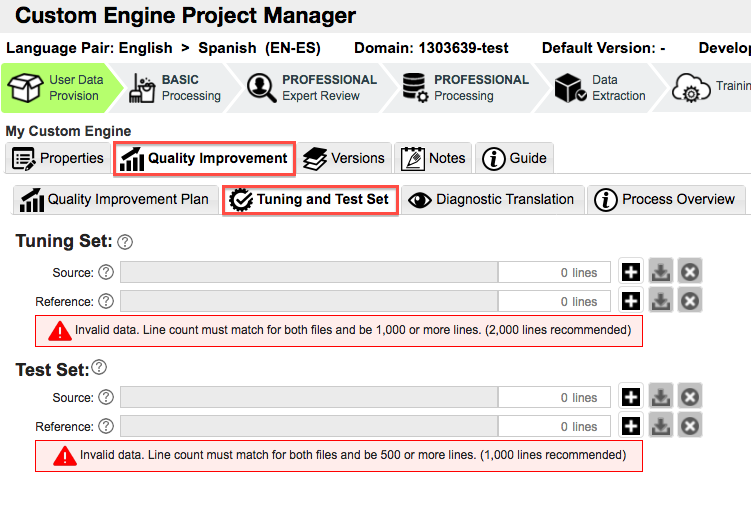Click the Tuning Set Source file field

[x=309, y=272]
